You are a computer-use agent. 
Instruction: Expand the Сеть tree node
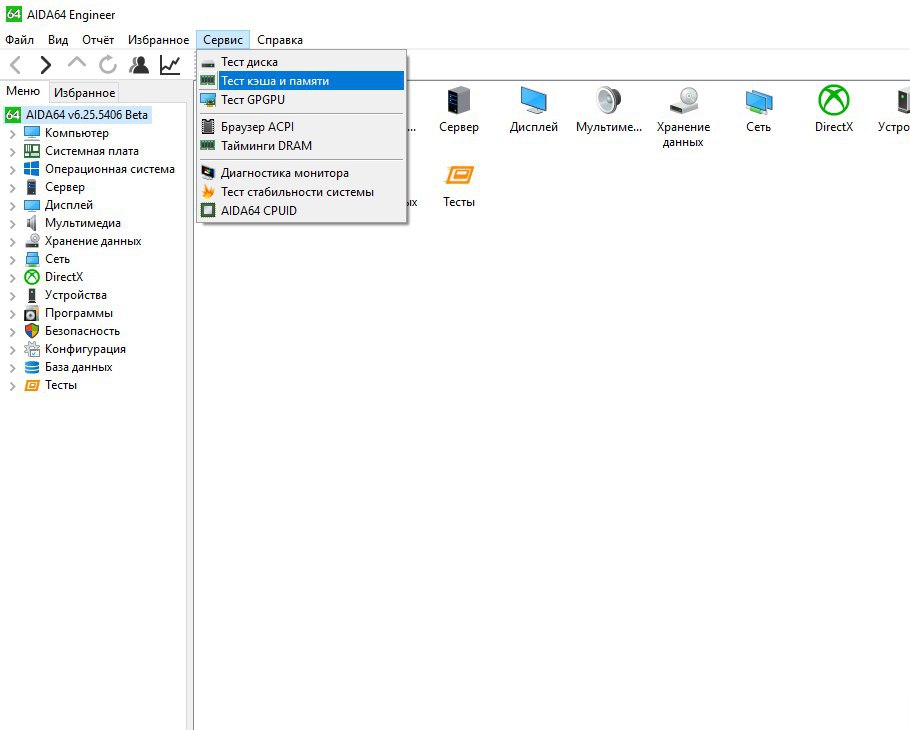tap(12, 259)
